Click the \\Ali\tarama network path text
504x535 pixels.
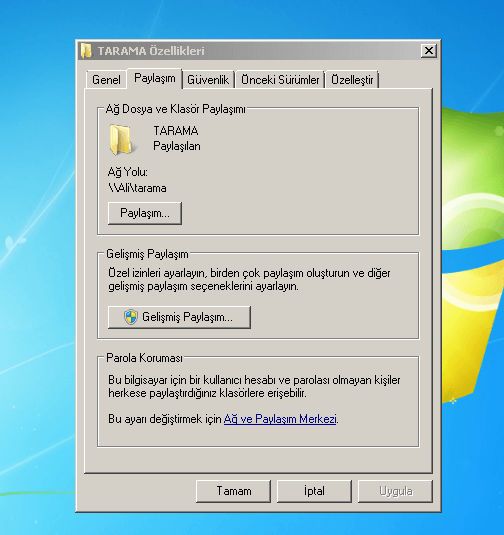[137, 188]
